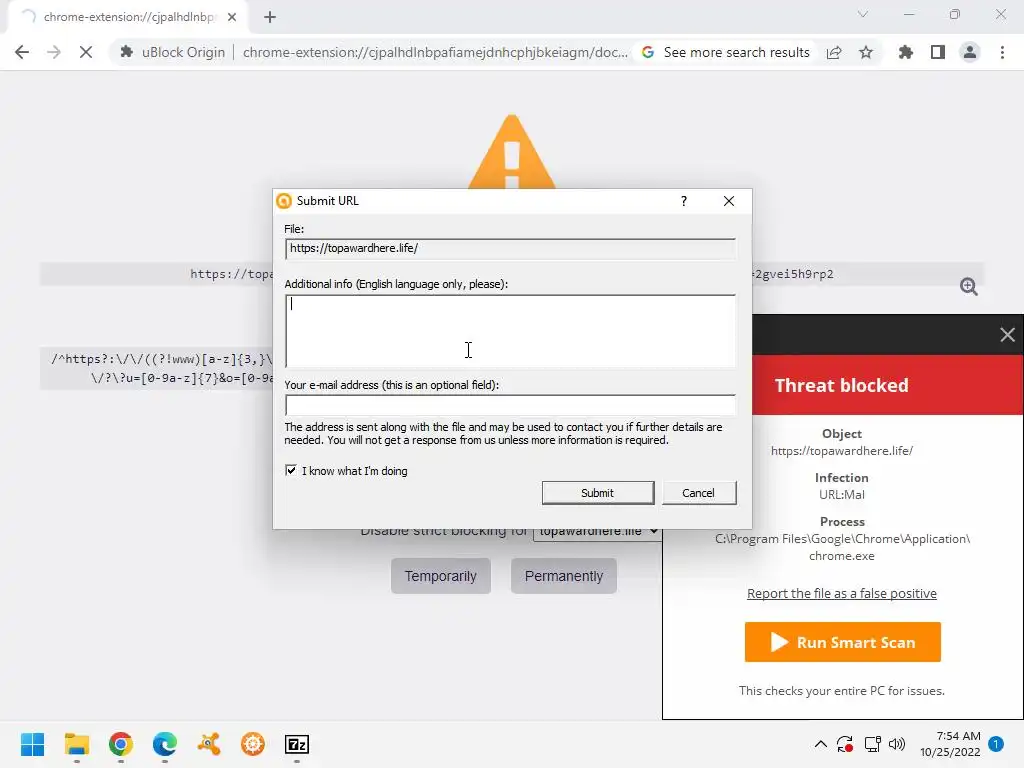This screenshot has height=768, width=1024.
Task: Click the Chrome taskbar icon
Action: pyautogui.click(x=121, y=744)
